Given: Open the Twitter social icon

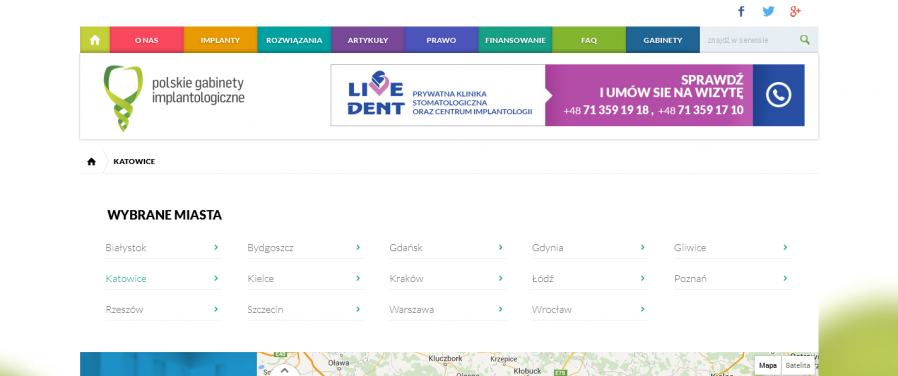Looking at the screenshot, I should (769, 11).
